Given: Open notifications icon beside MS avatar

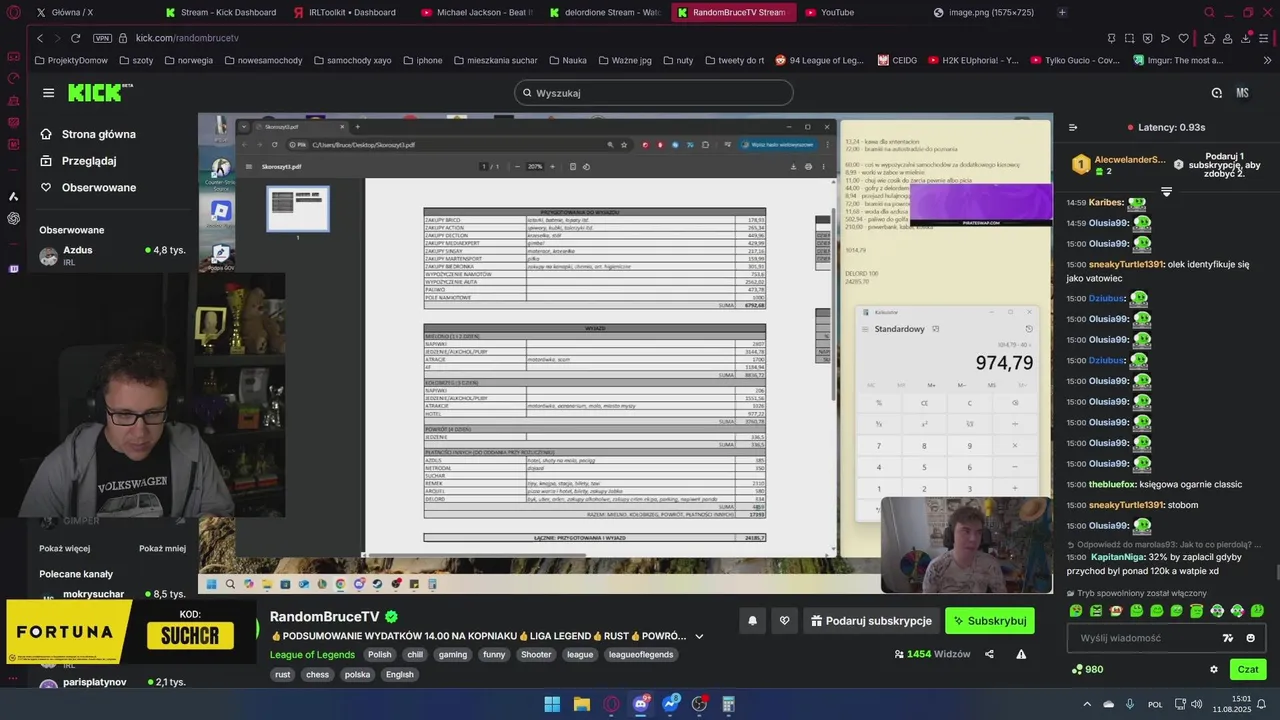Looking at the screenshot, I should pos(1216,93).
